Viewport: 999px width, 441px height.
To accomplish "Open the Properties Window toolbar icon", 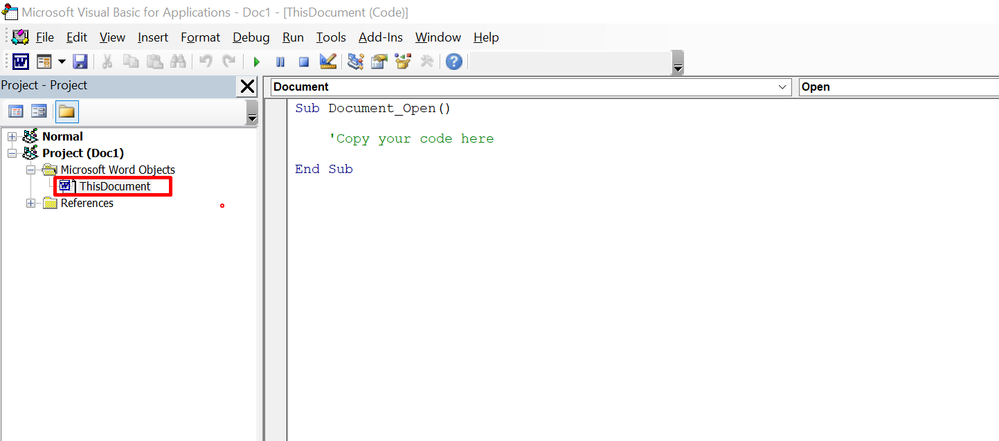I will point(379,62).
